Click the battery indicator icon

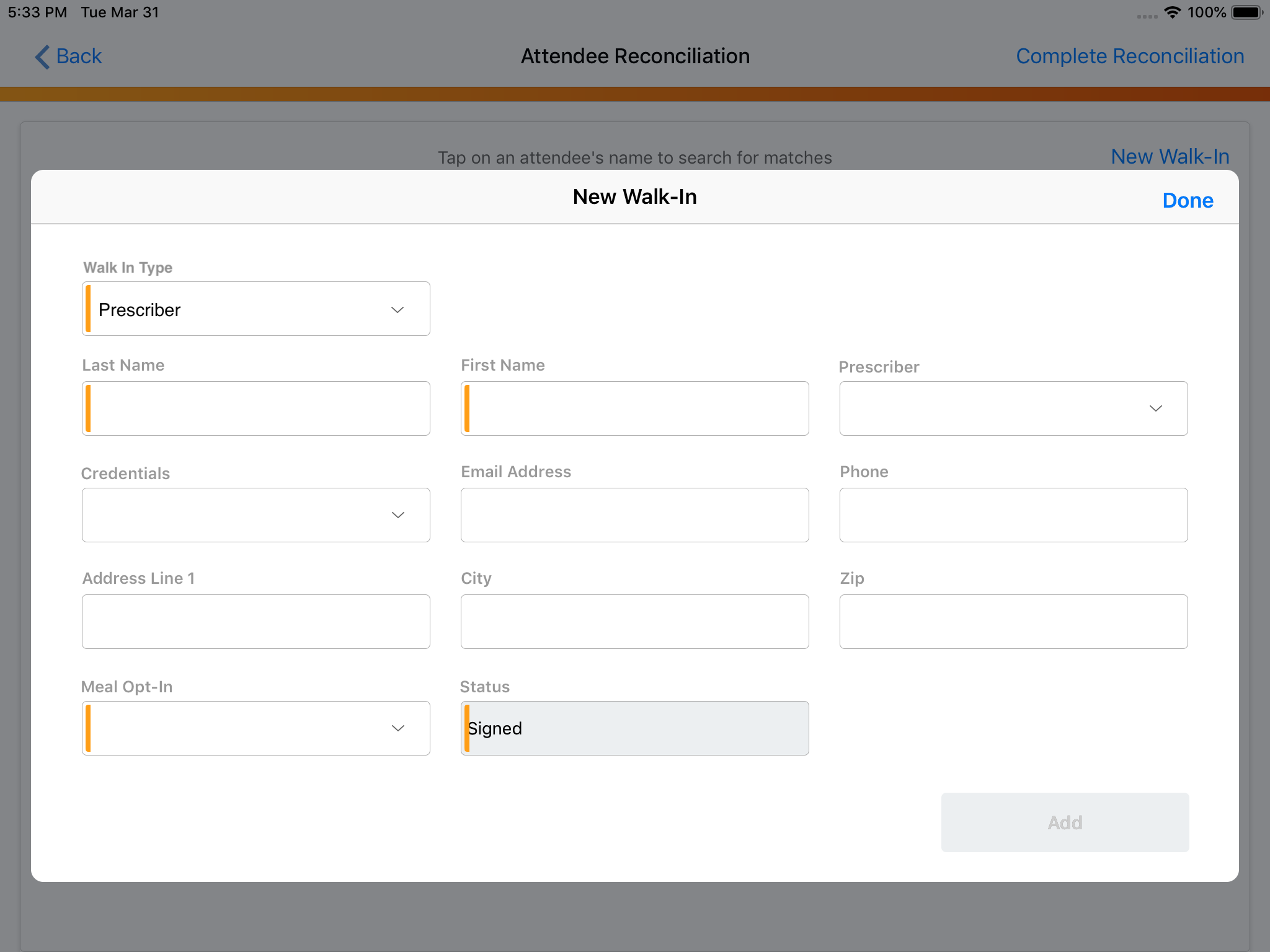(1247, 12)
